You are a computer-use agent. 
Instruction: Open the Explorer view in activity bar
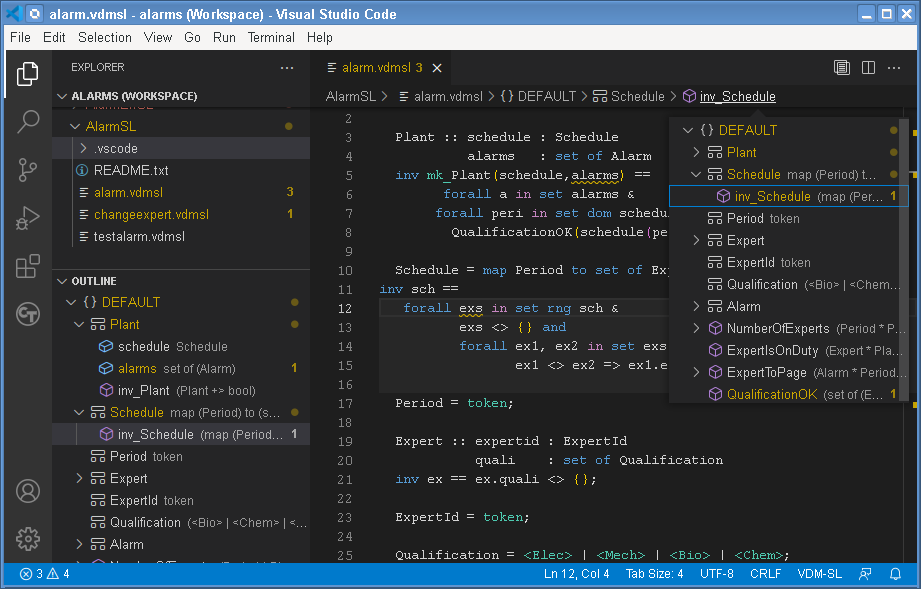pos(28,74)
